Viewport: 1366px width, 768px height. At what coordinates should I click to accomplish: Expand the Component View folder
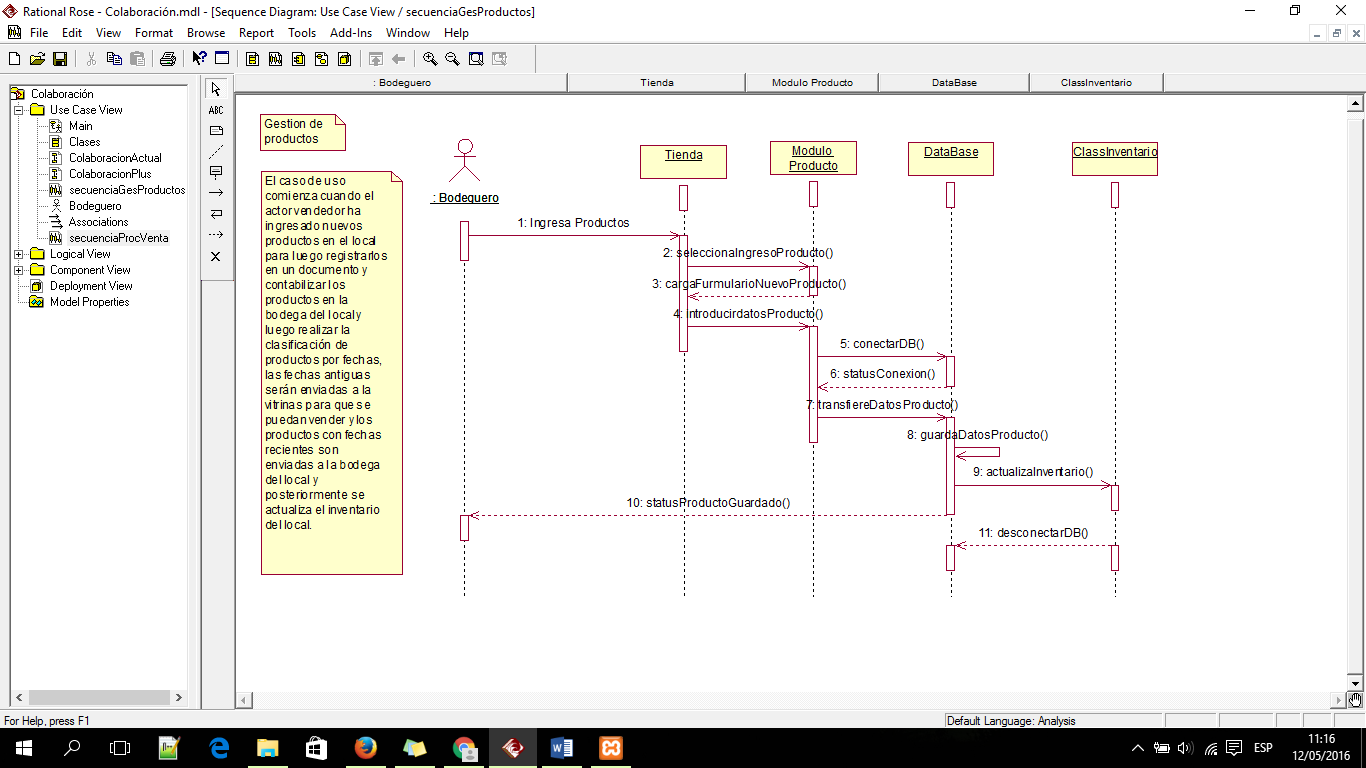tap(18, 270)
